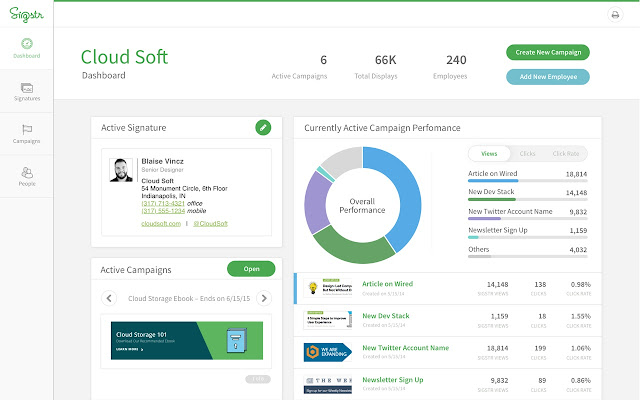Open the office phone number link

click(x=163, y=203)
